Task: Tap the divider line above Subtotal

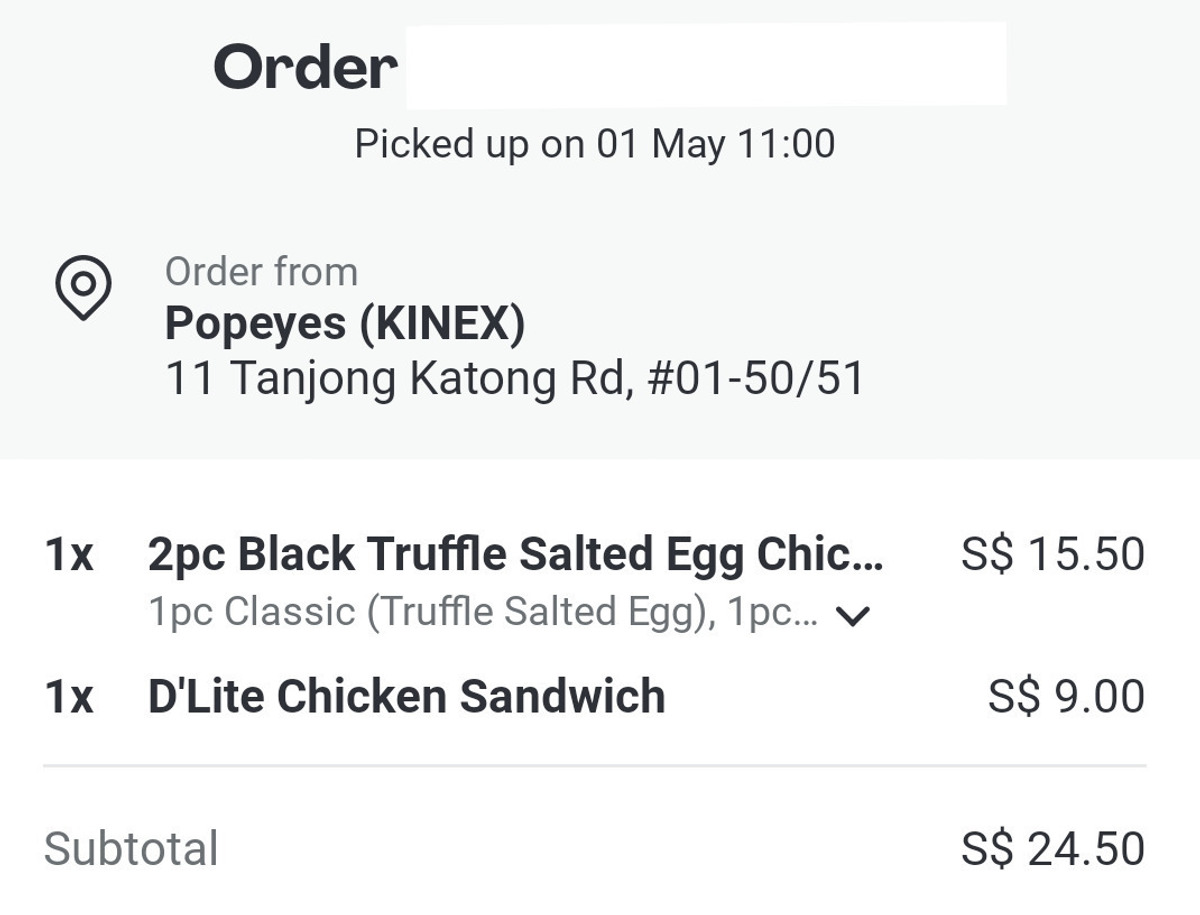Action: click(x=595, y=766)
